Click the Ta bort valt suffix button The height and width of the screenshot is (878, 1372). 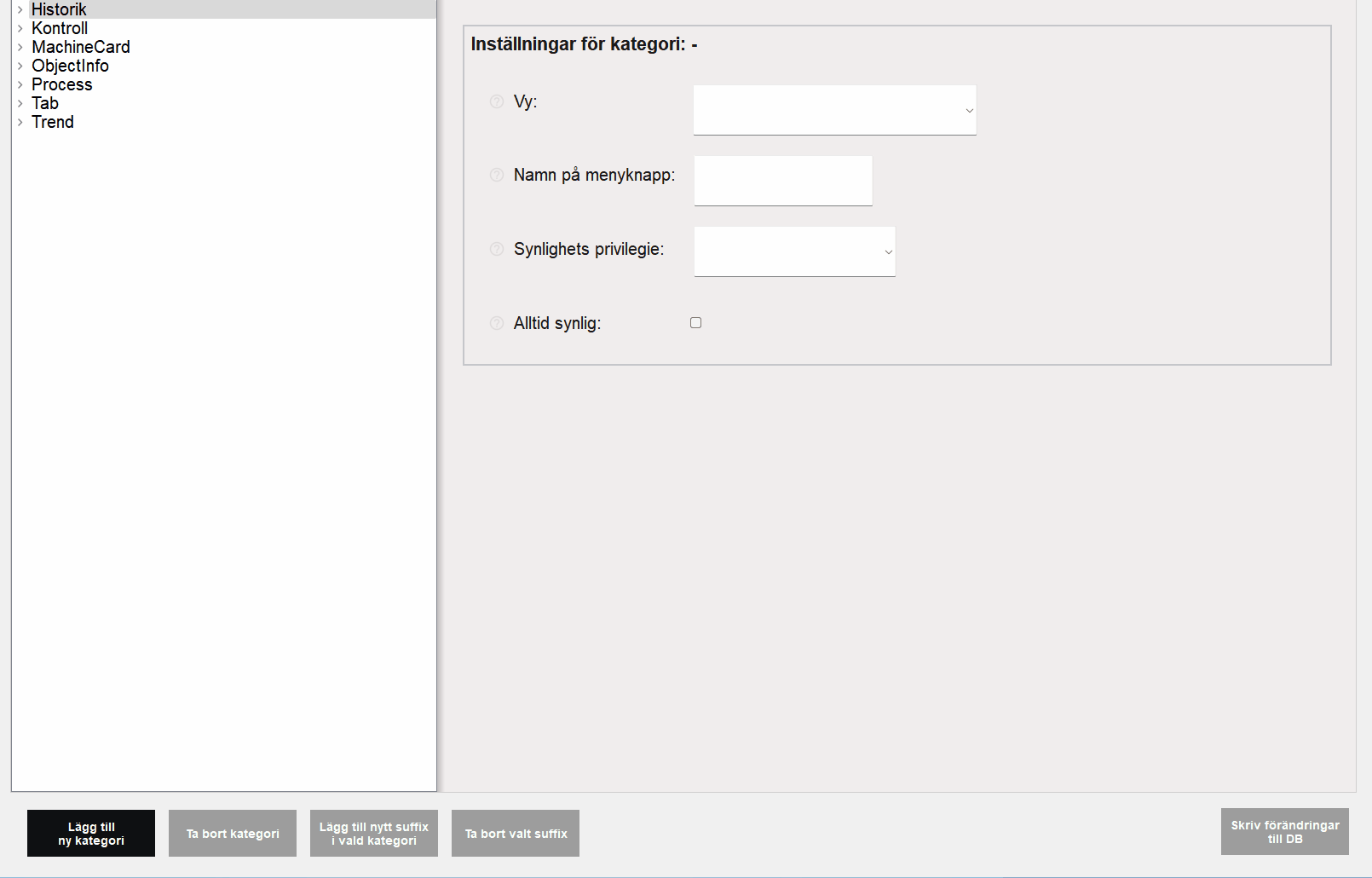tap(515, 833)
